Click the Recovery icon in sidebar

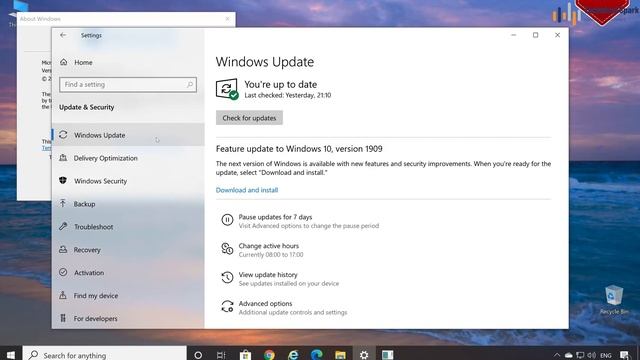(63, 249)
